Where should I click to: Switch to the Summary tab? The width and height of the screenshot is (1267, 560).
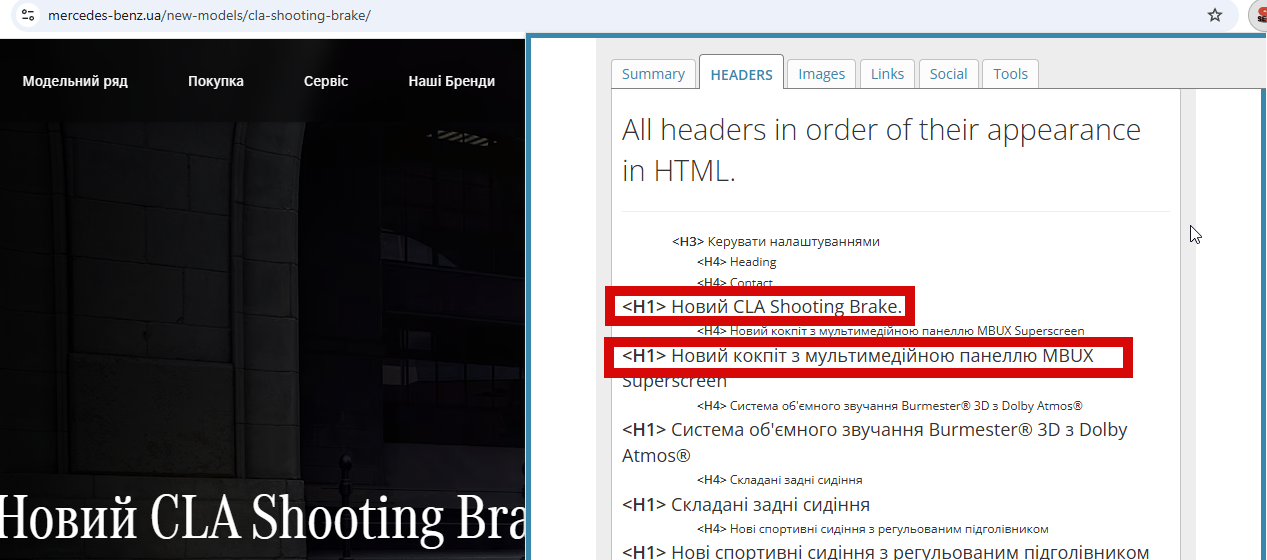click(653, 74)
